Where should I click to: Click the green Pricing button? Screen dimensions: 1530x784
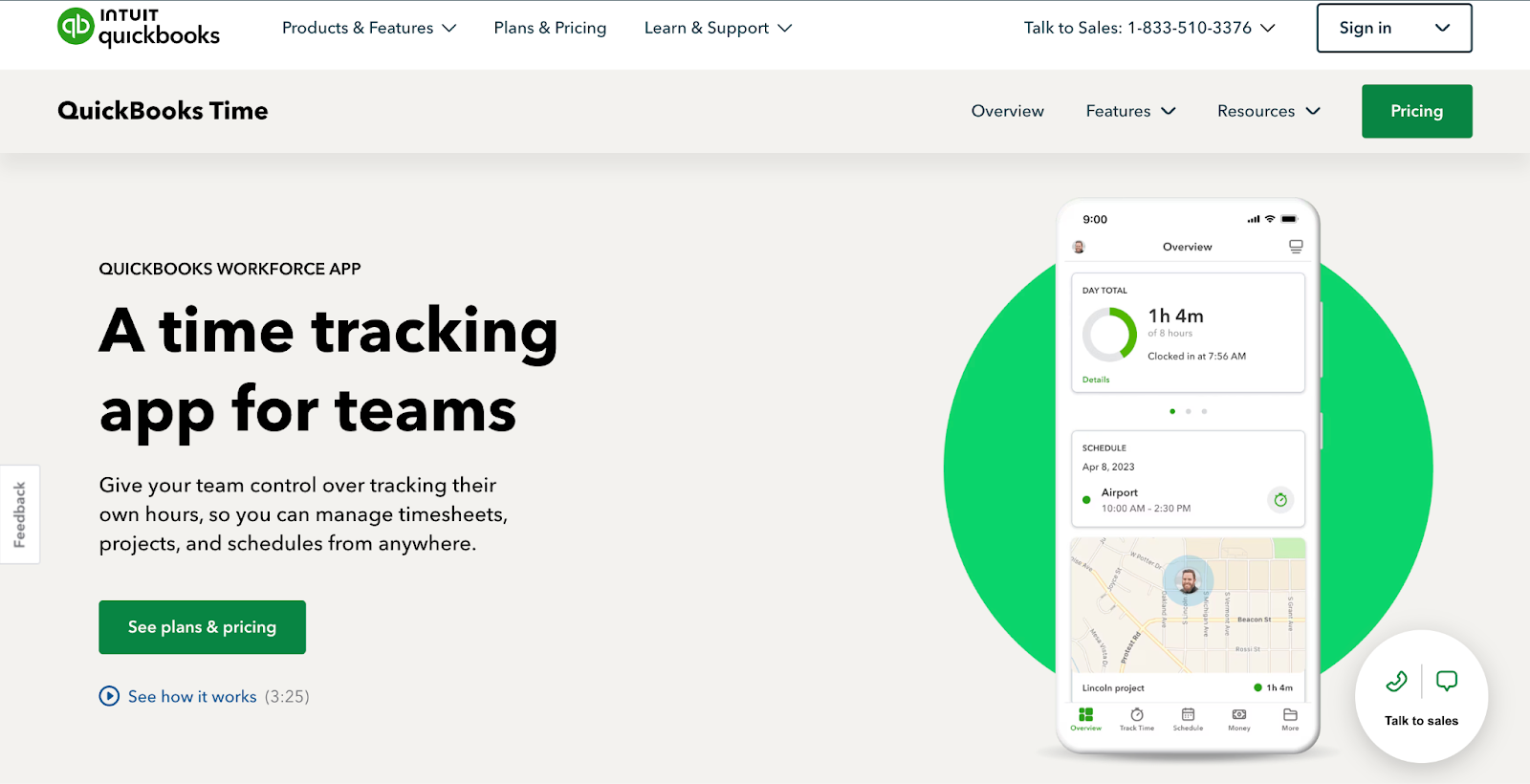tap(1417, 111)
